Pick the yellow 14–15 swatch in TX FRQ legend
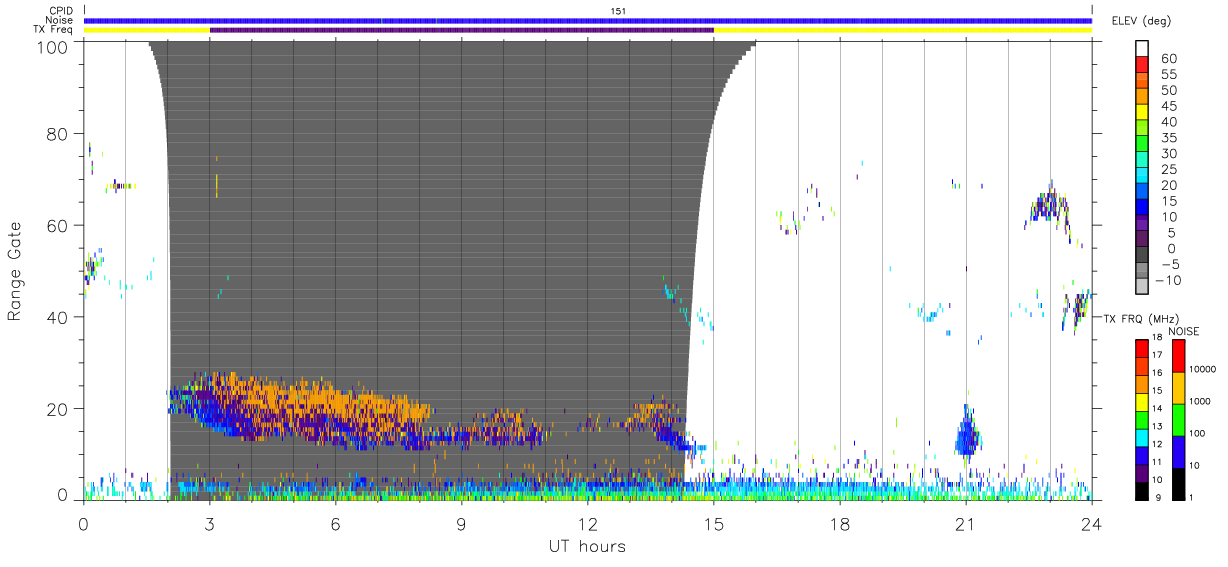The image size is (1228, 567). click(1141, 401)
